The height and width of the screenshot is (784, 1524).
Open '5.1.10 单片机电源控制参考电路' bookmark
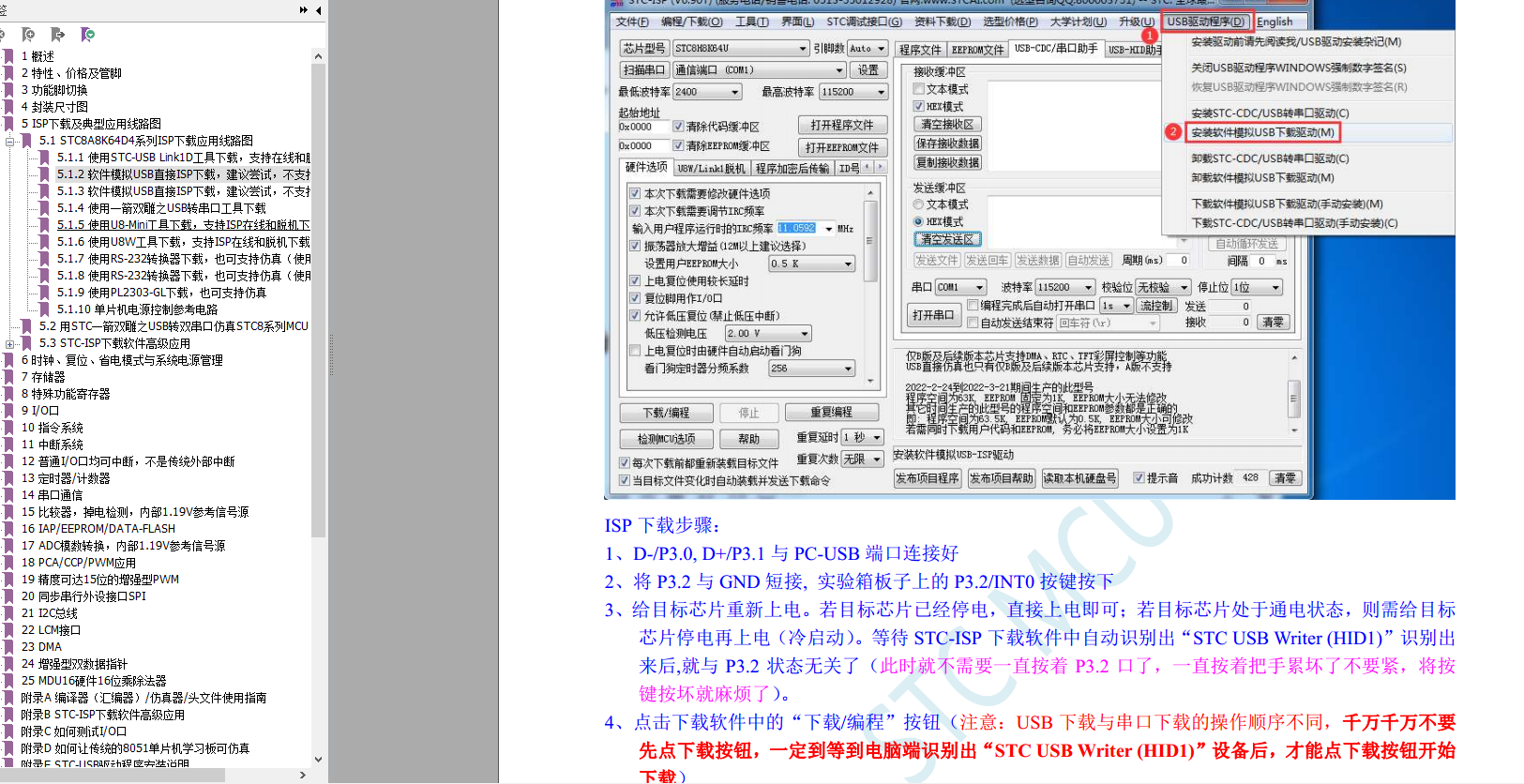point(137,309)
